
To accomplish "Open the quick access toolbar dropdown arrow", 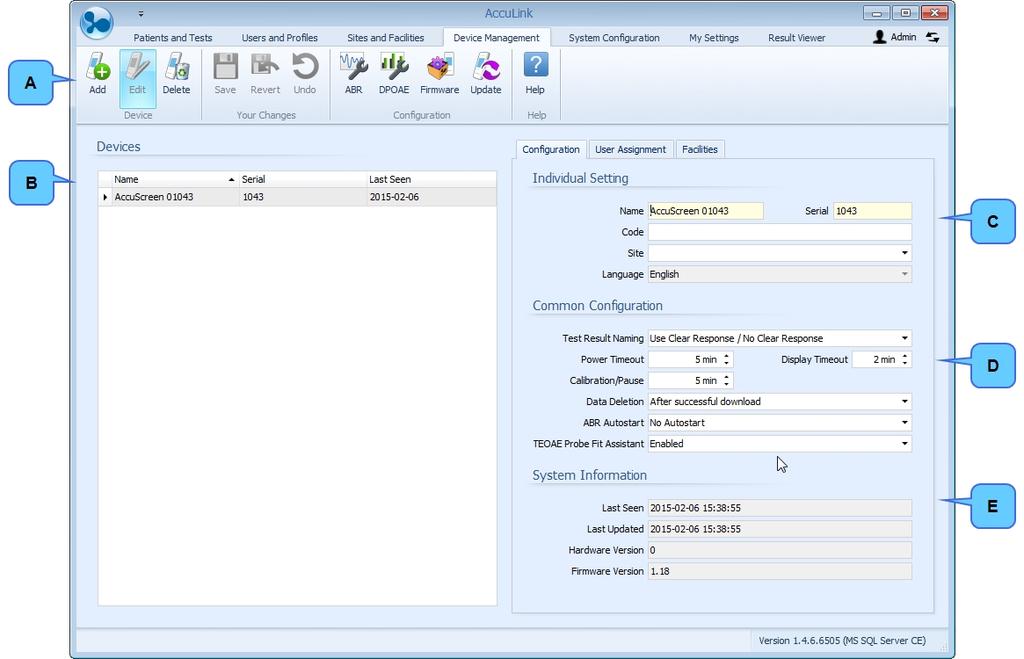I will [x=141, y=14].
